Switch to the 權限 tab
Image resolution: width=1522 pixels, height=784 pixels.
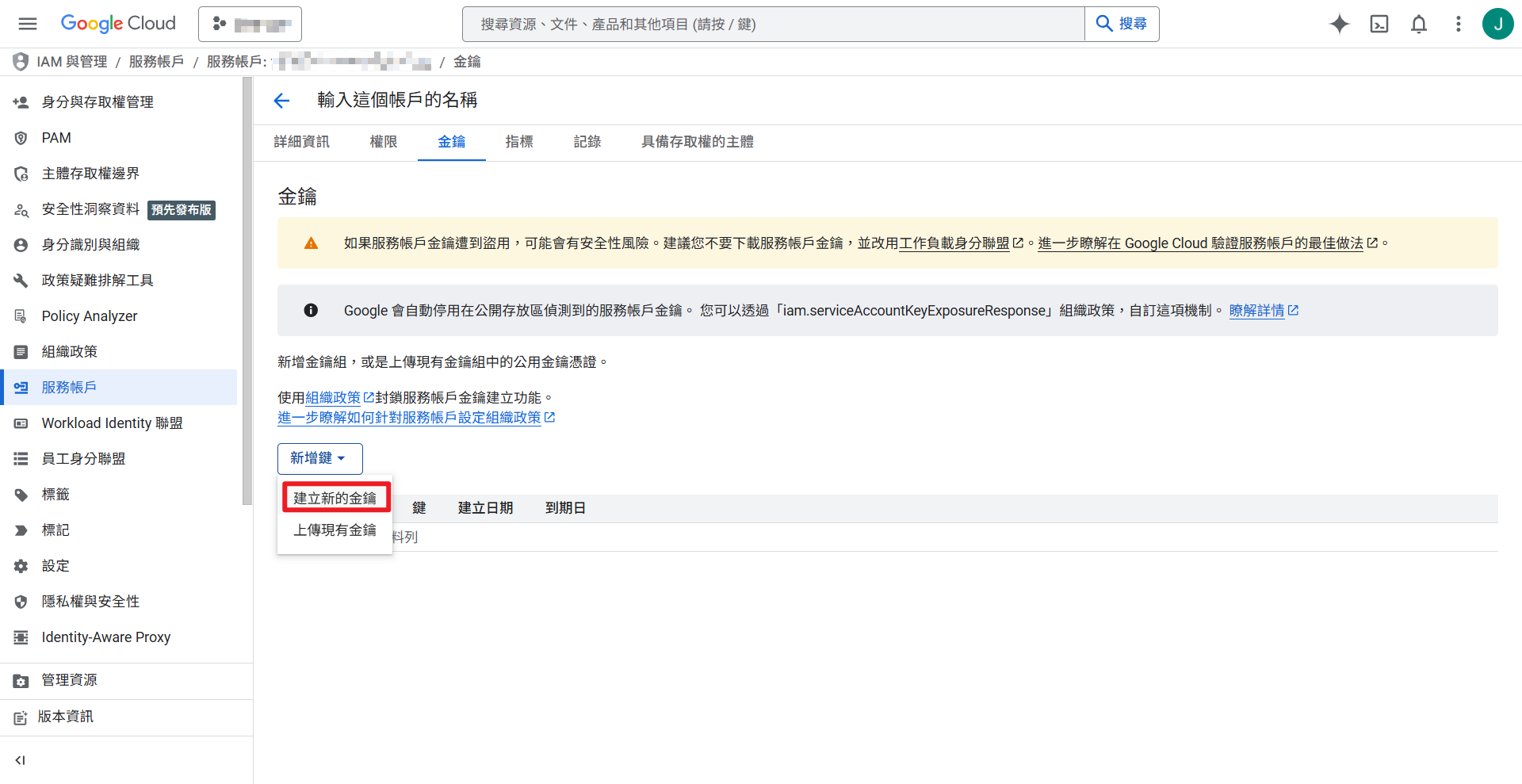[383, 142]
